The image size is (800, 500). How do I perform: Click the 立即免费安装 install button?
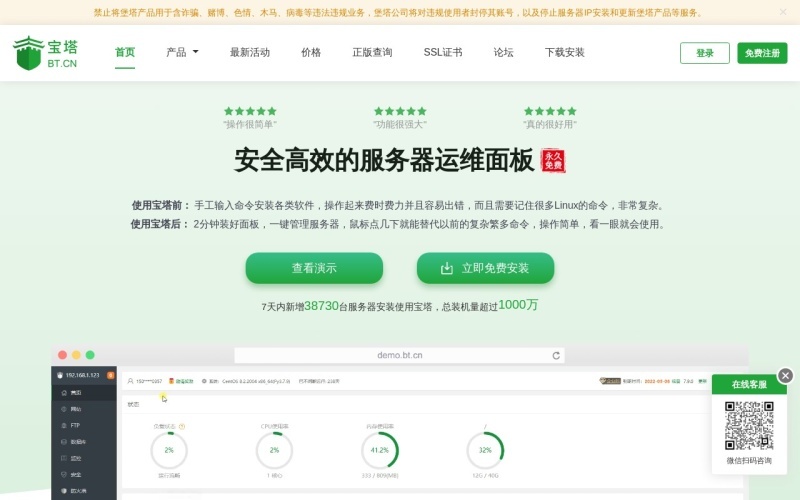click(485, 268)
